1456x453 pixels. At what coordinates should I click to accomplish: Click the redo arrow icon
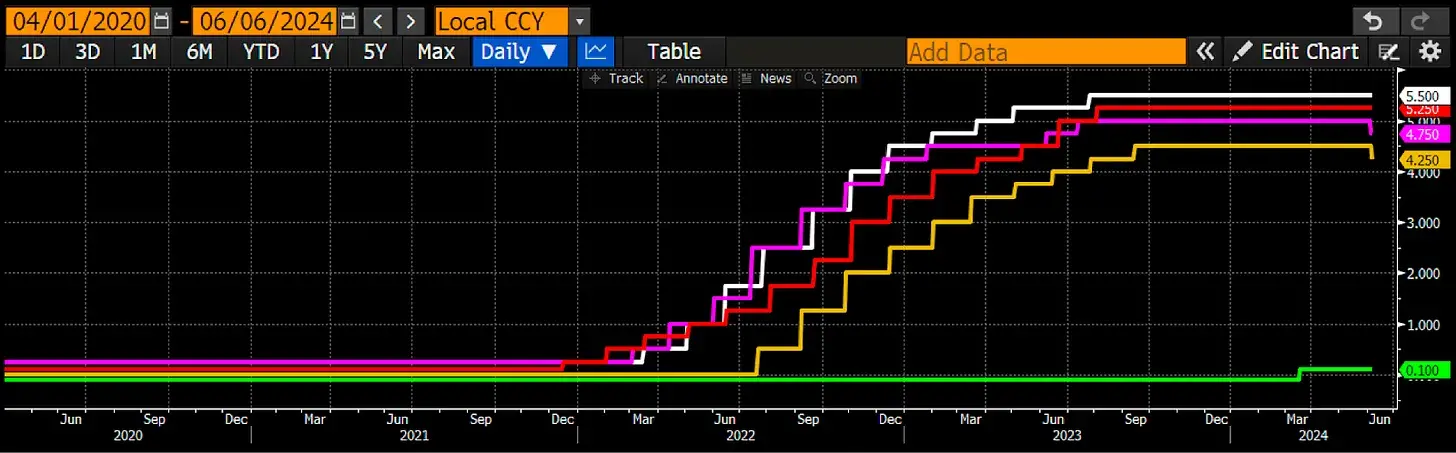point(1421,20)
